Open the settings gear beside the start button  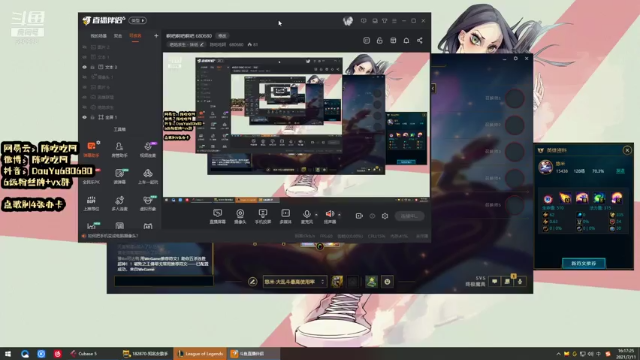[x=385, y=216]
